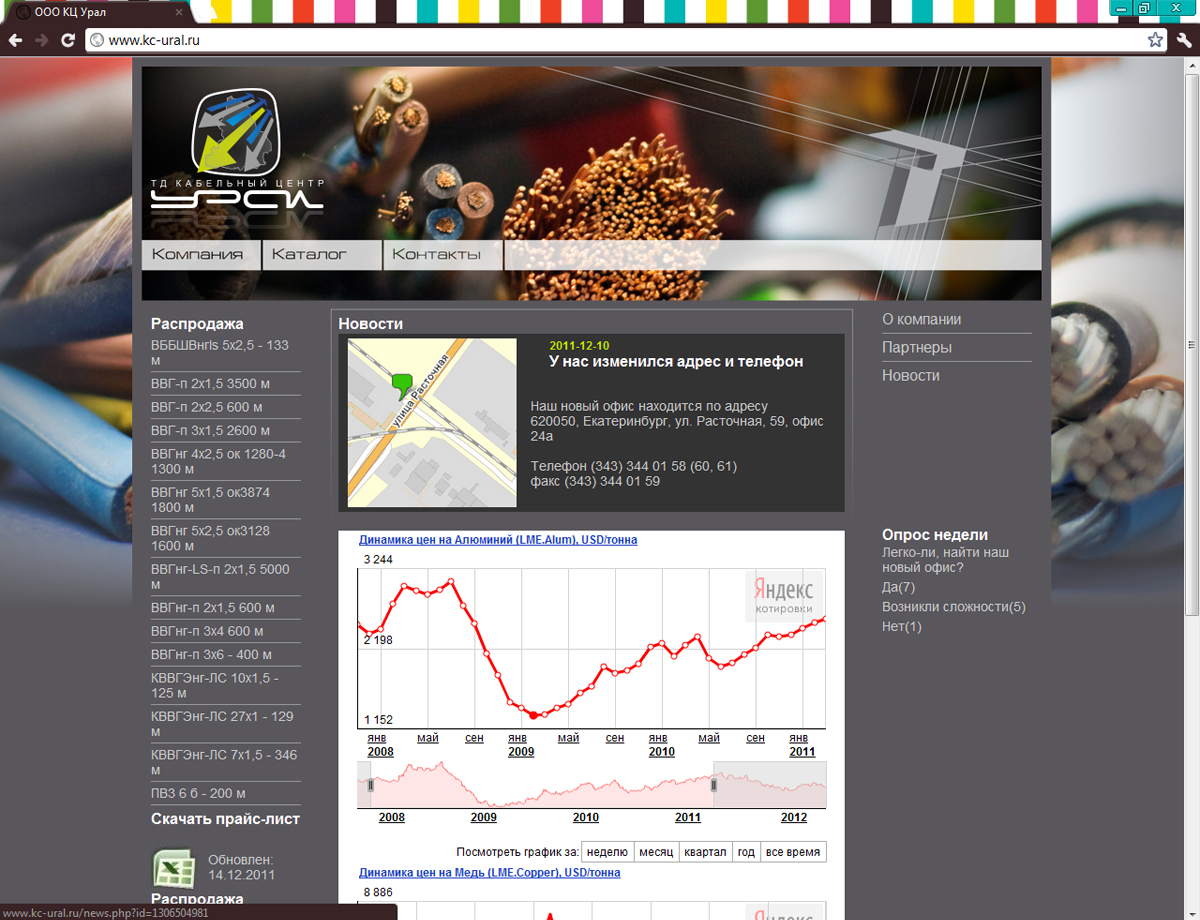Open sale item КВВГЭнг-ЛС 7х1,5 - 346 м
Viewport: 1200px width, 920px height.
(x=225, y=762)
